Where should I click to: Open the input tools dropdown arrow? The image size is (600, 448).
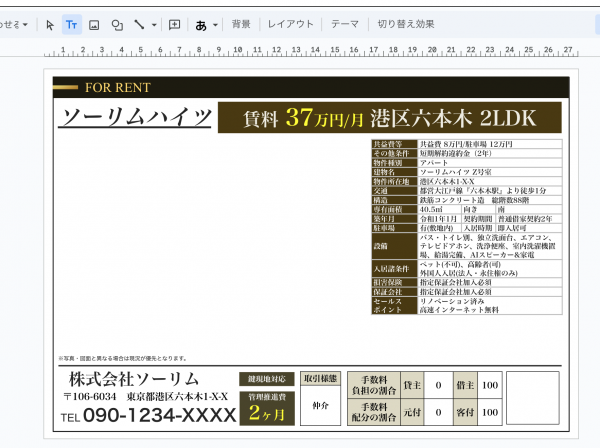point(217,24)
